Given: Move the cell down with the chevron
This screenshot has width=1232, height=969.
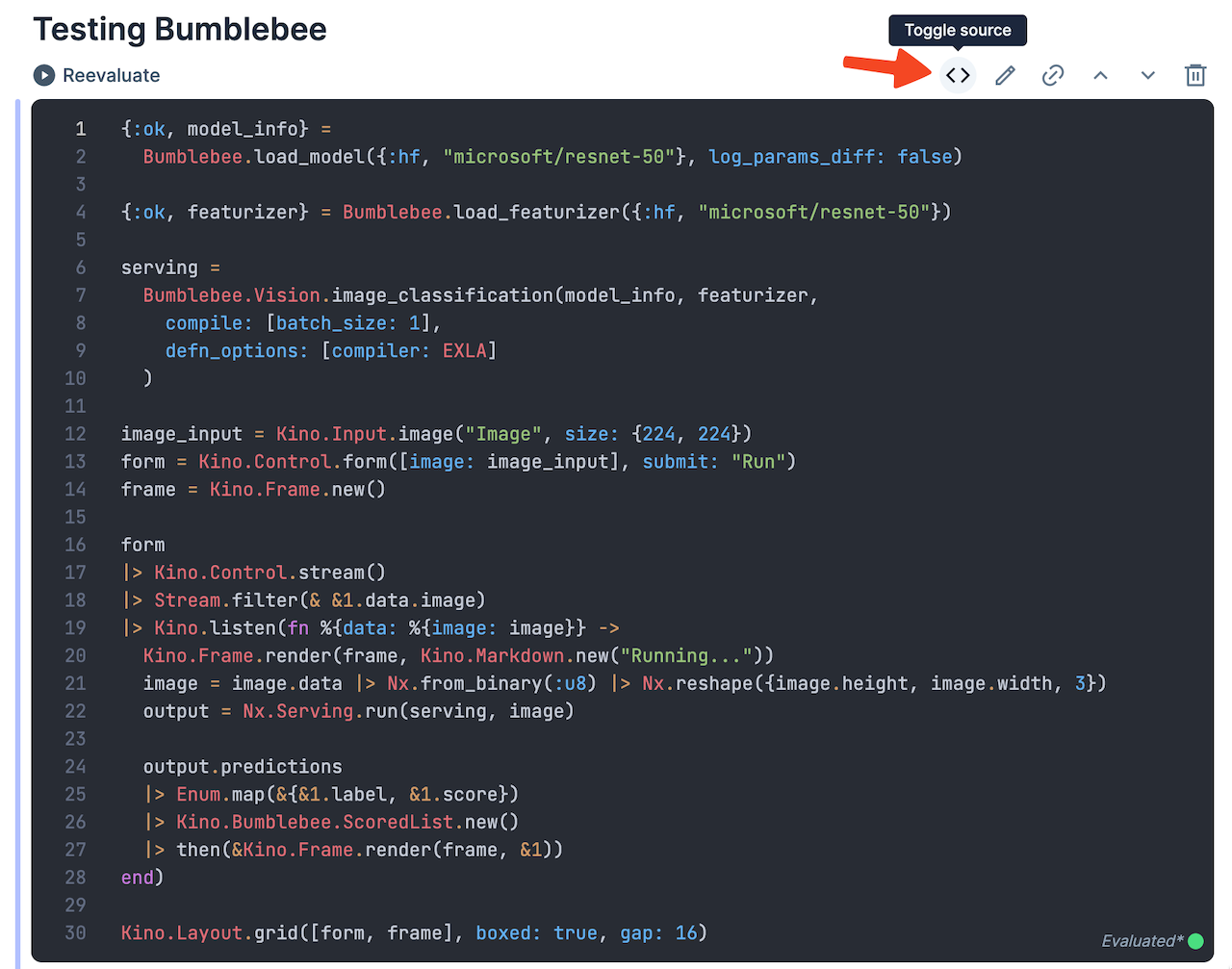Looking at the screenshot, I should [1147, 74].
